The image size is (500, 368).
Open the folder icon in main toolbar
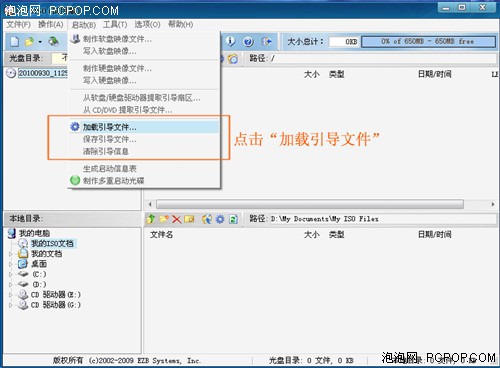point(30,41)
